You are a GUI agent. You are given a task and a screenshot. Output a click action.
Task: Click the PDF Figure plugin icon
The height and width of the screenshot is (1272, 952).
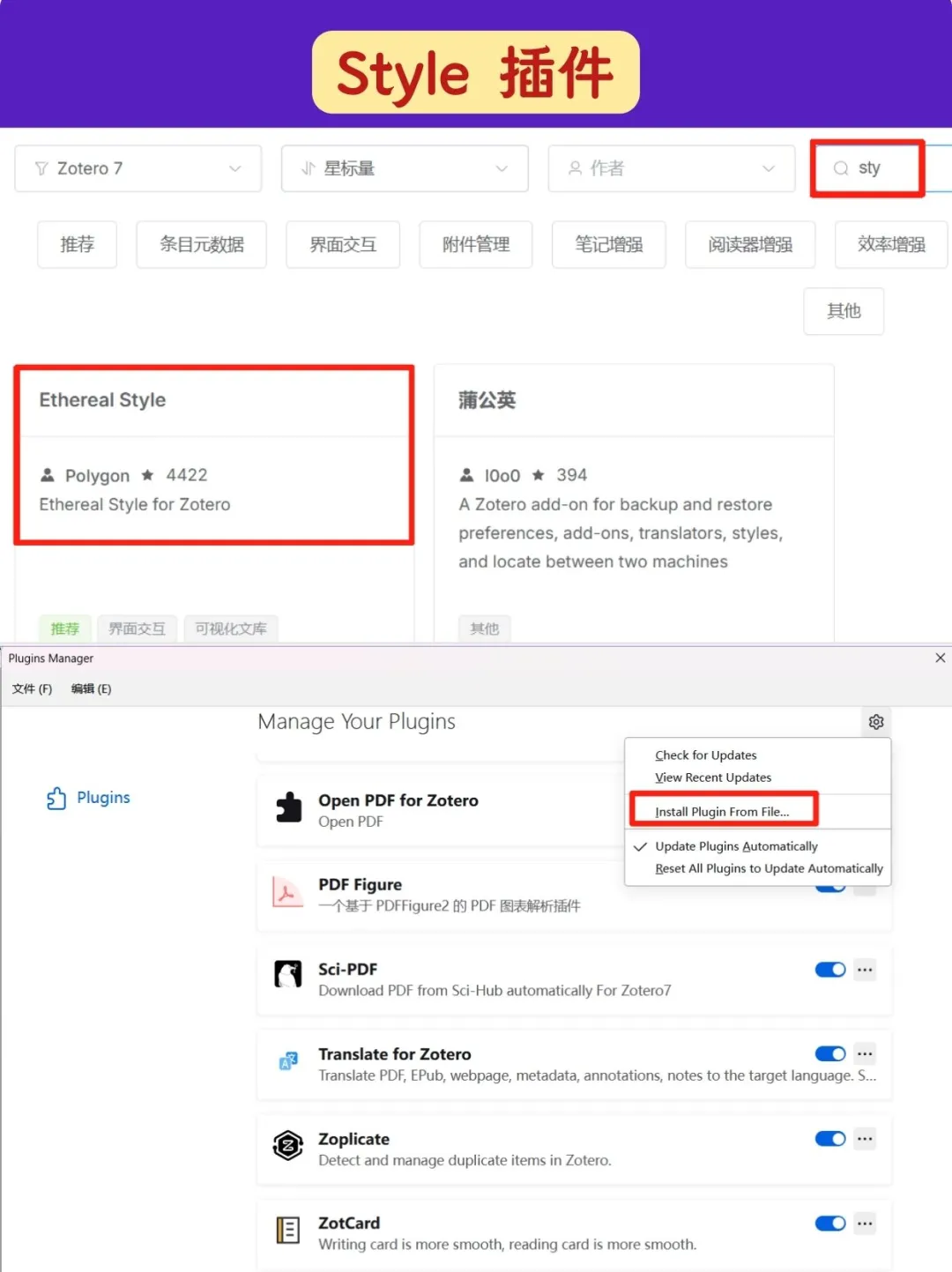288,893
